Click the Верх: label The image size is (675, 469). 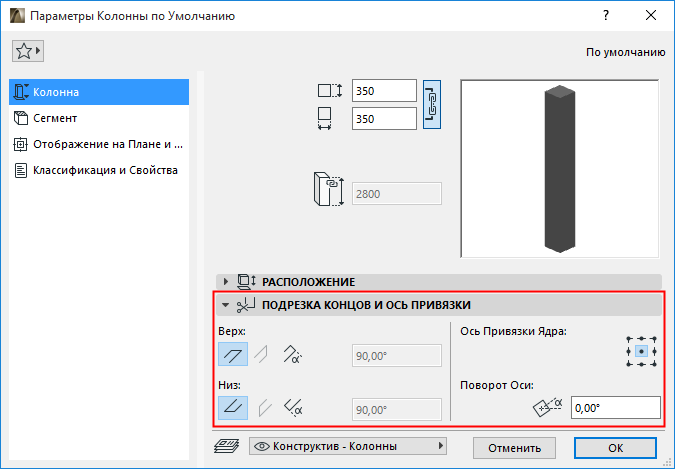(232, 332)
